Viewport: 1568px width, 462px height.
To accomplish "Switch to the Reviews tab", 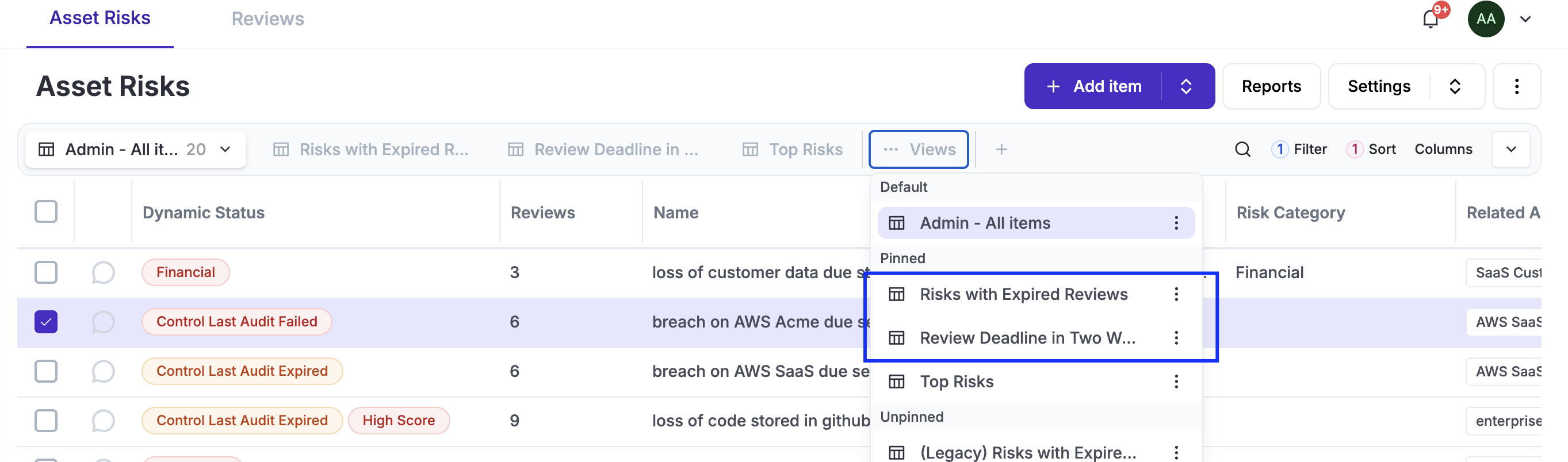I will [267, 20].
